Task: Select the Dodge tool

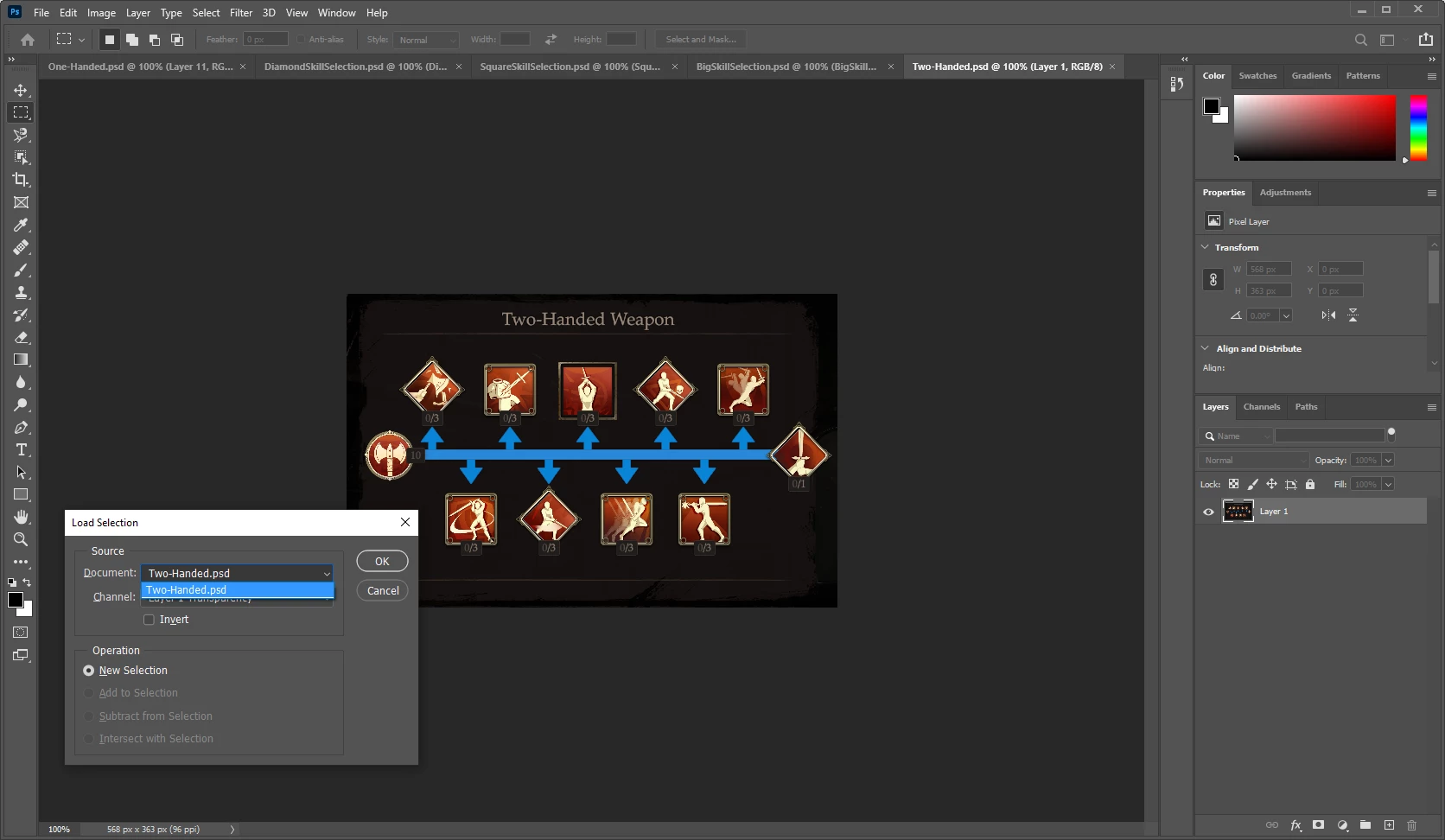Action: point(21,404)
